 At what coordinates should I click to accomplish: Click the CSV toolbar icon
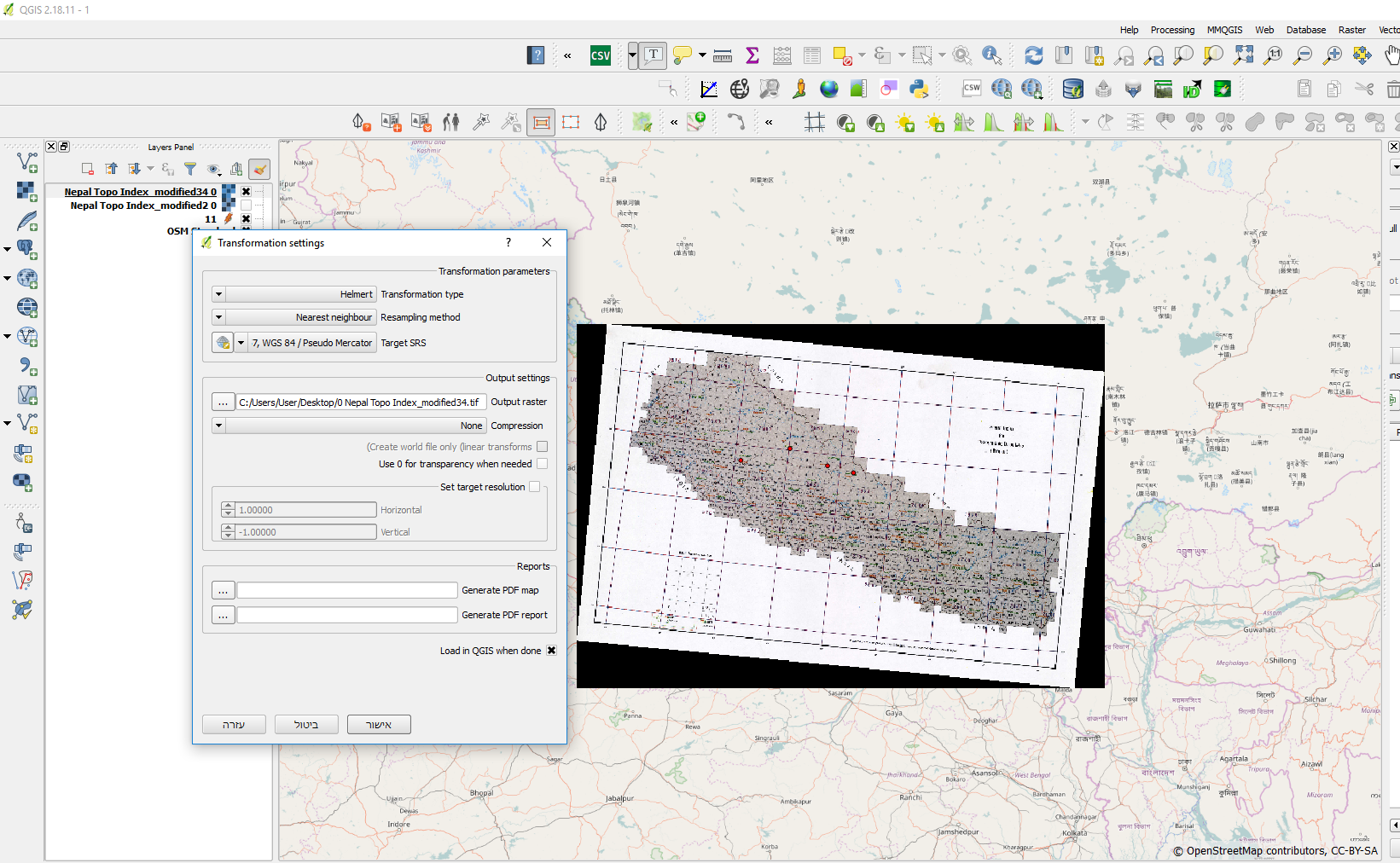pos(601,55)
